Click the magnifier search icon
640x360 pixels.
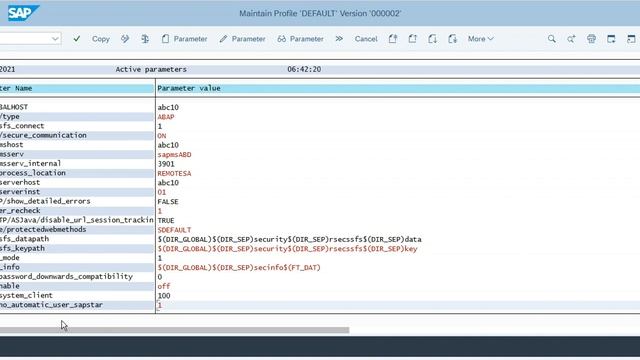pyautogui.click(x=551, y=39)
